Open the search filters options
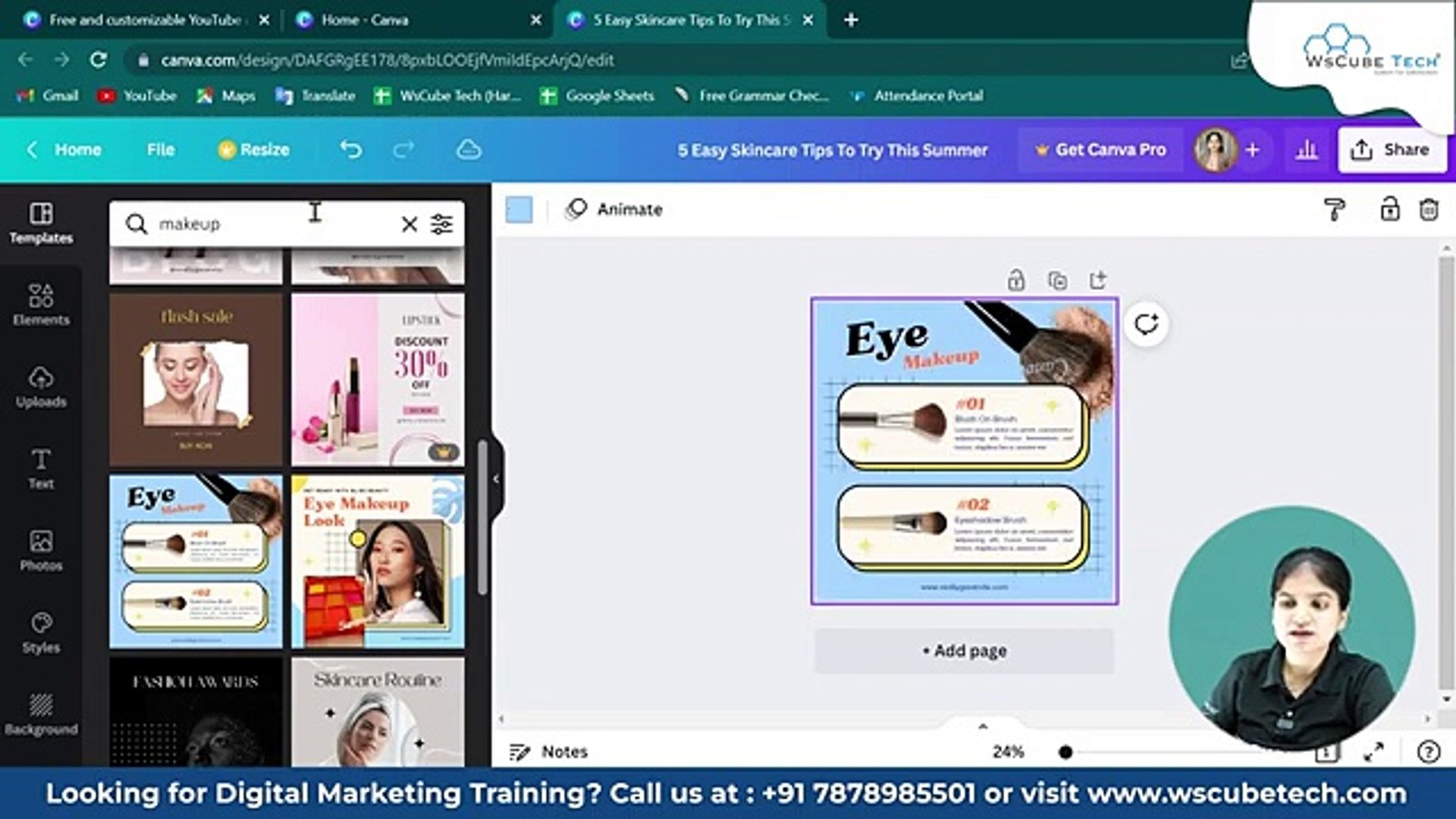The image size is (1456, 819). [441, 224]
